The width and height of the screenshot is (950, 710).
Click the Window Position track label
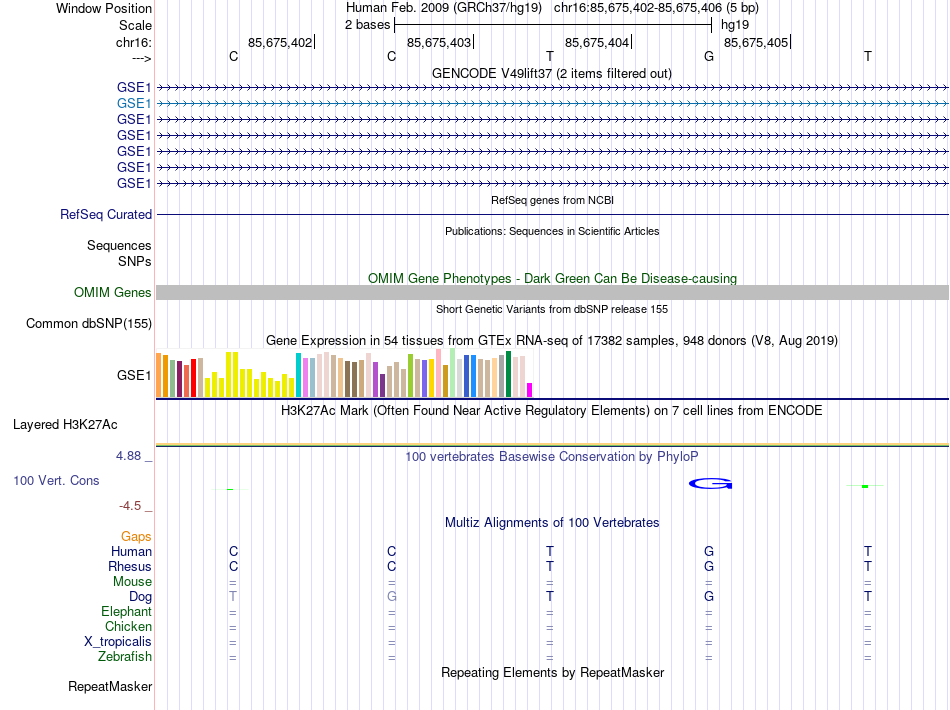click(104, 8)
